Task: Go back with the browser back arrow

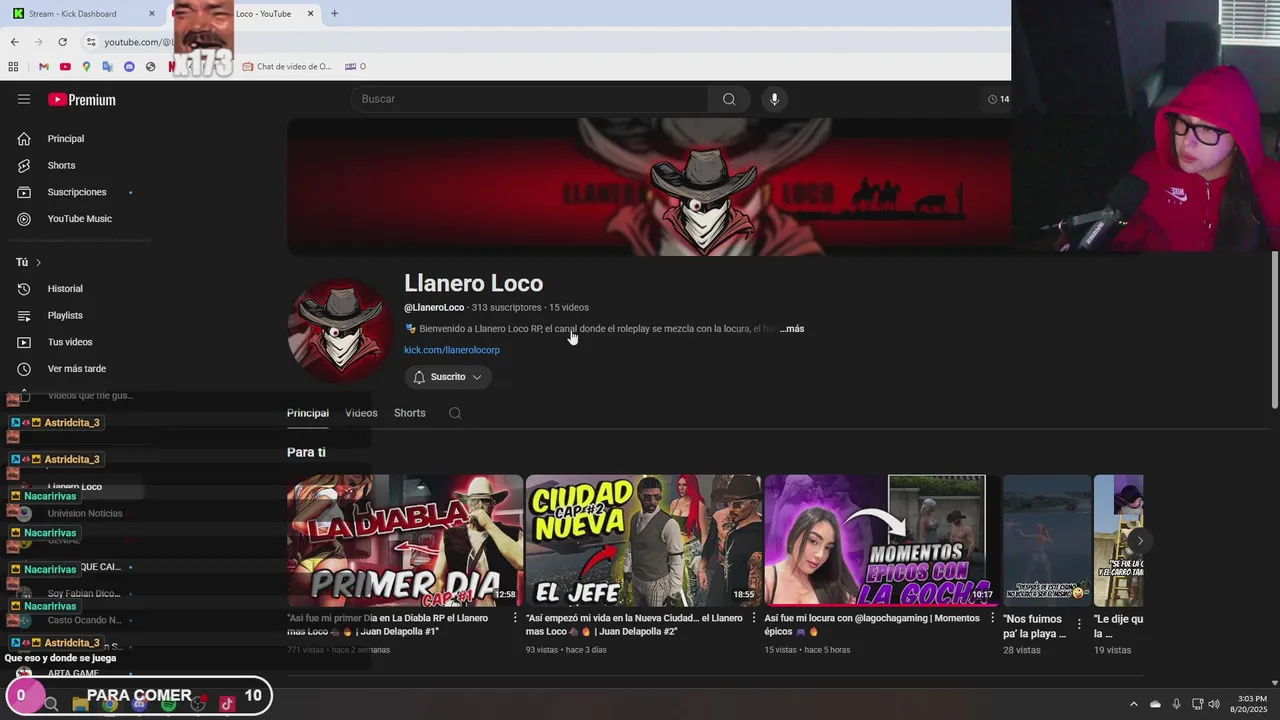Action: tap(14, 42)
